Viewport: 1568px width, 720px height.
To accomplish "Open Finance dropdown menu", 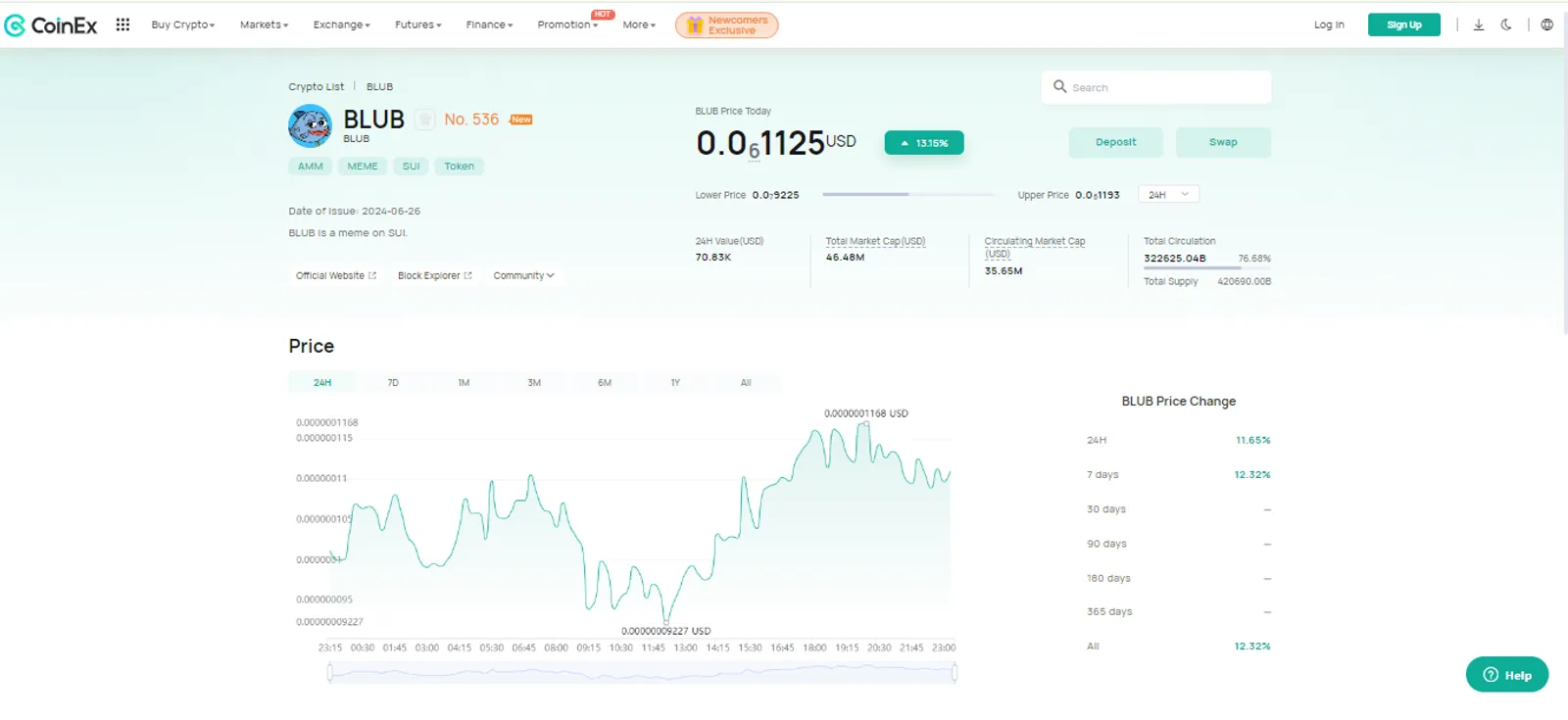I will (x=489, y=24).
